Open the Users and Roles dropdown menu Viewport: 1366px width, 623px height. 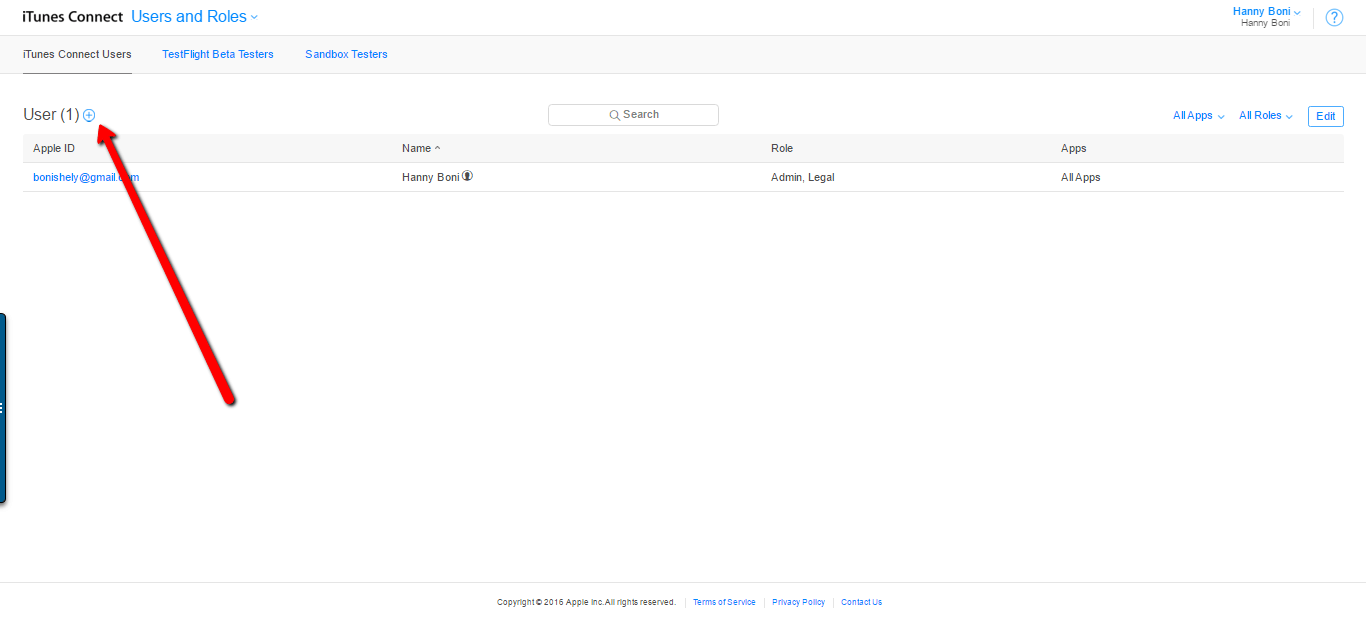tap(195, 17)
